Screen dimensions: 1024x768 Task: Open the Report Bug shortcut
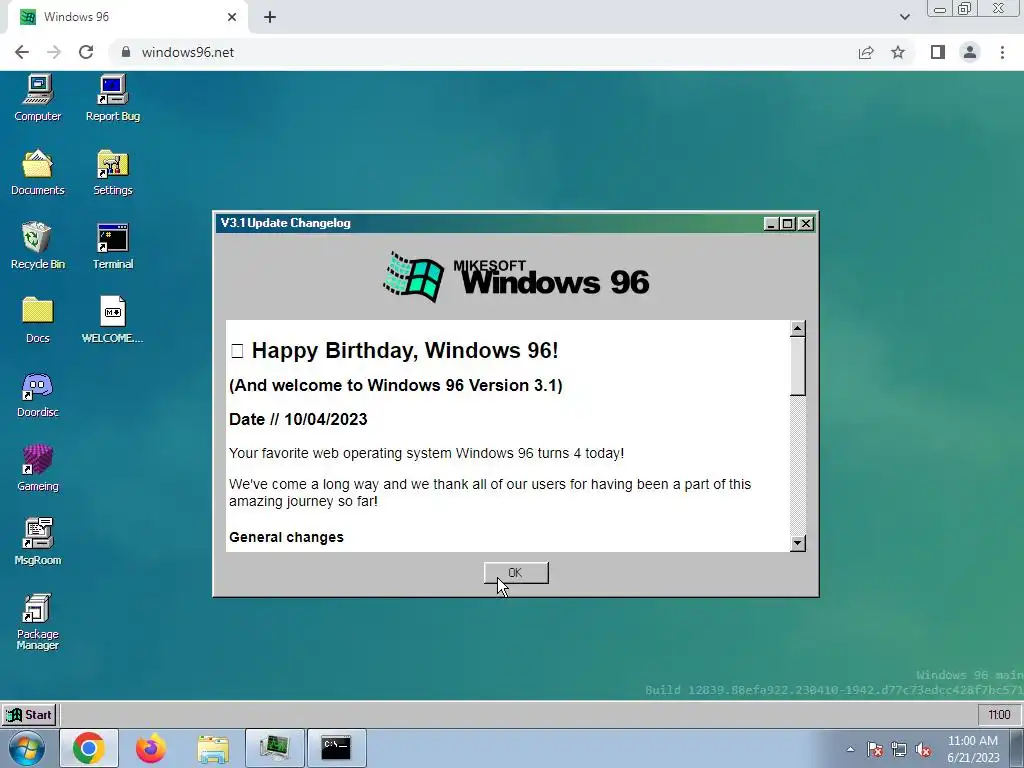point(112,98)
